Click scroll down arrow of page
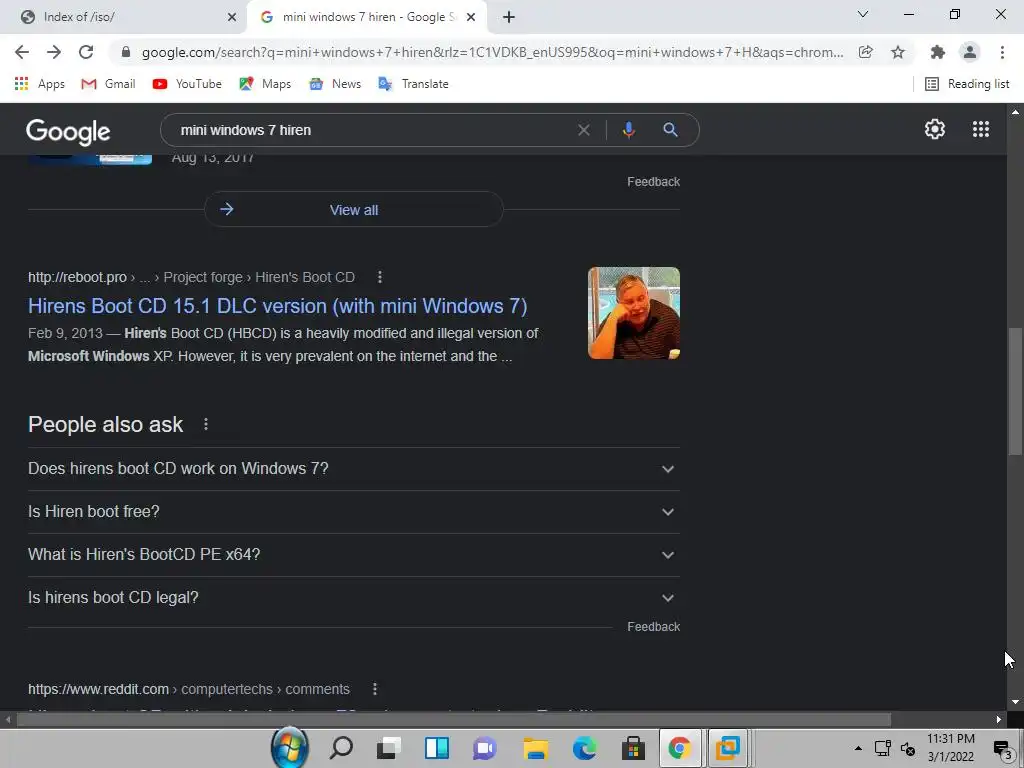Viewport: 1024px width, 768px height. 1015,702
